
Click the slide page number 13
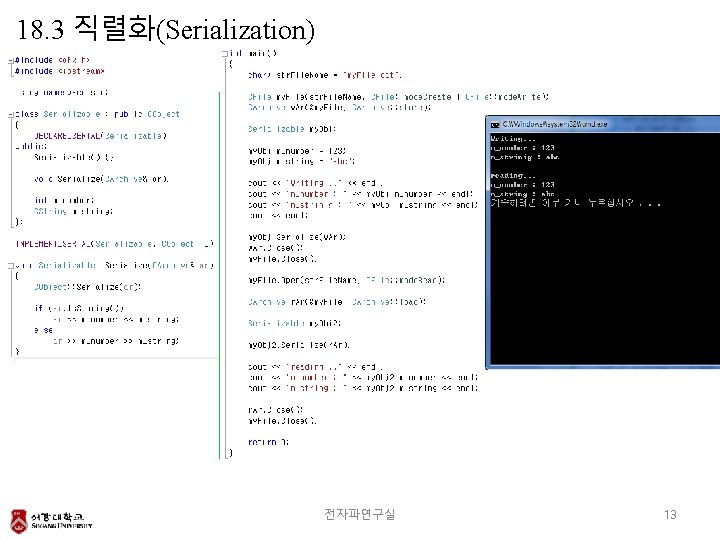(670, 514)
